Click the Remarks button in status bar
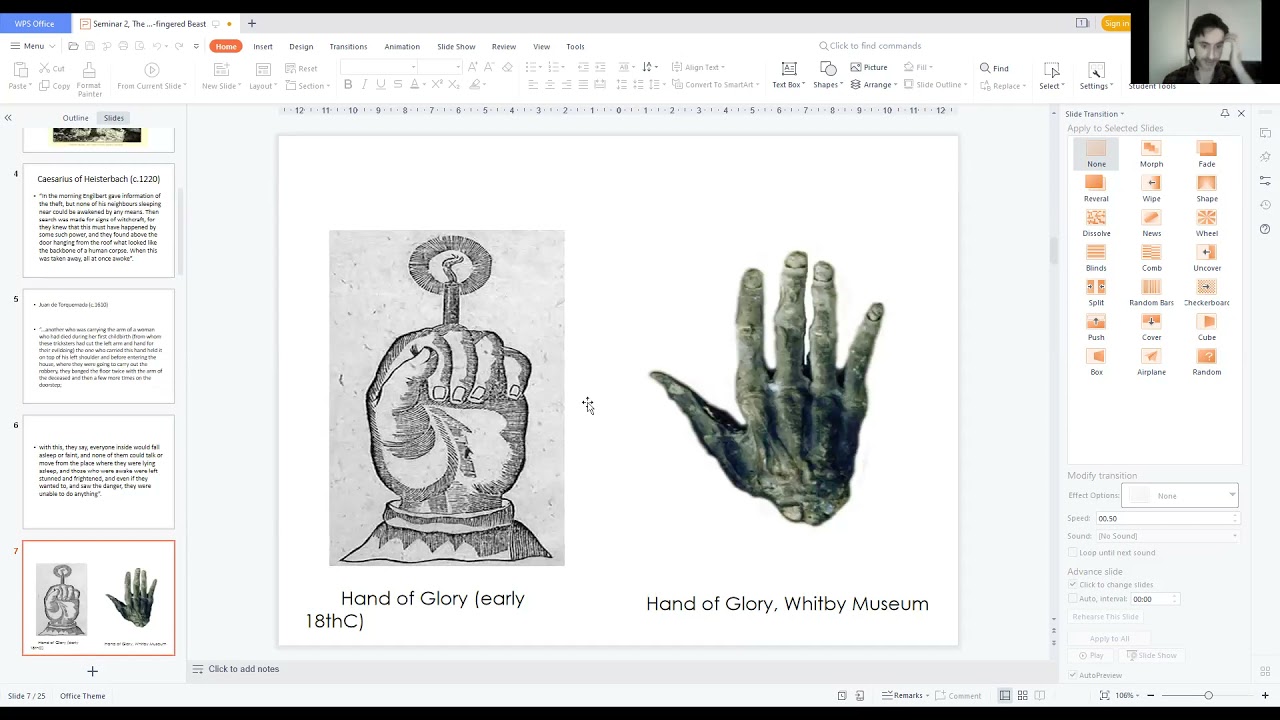 tap(907, 695)
